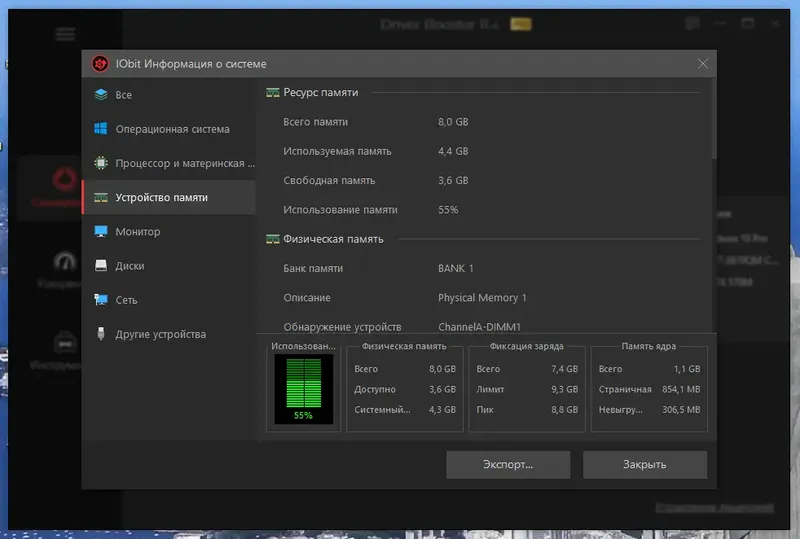The image size is (800, 539).
Task: Click the blurred Driver Booster speedometer icon
Action: pos(65,262)
